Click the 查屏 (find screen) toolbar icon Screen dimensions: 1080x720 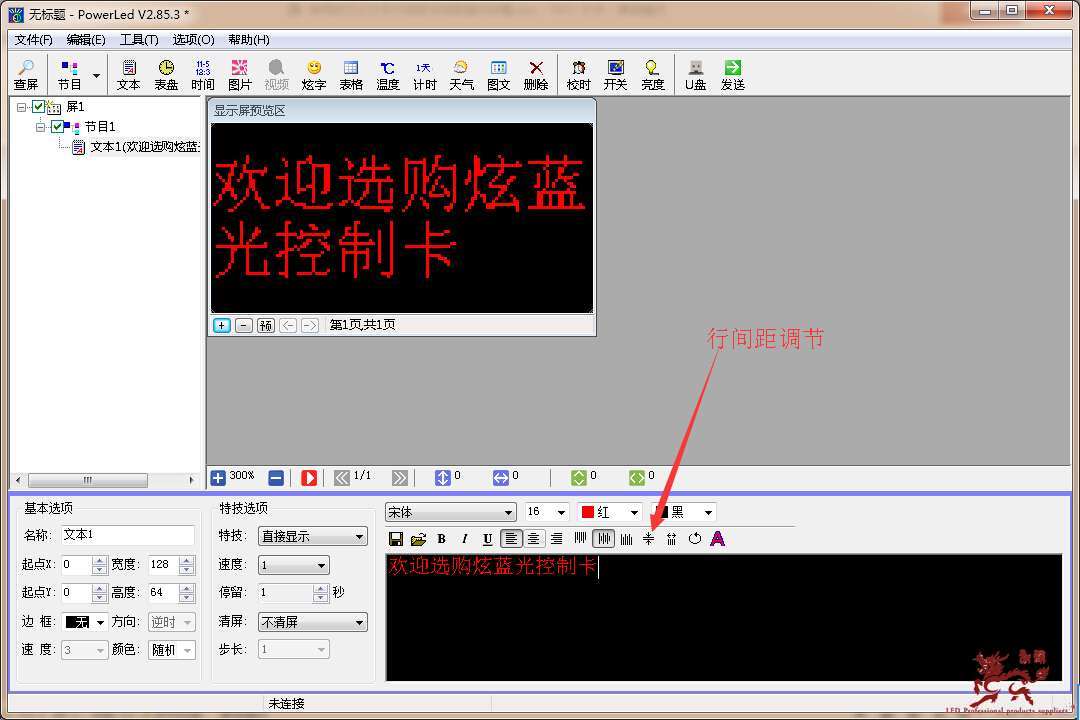(25, 75)
